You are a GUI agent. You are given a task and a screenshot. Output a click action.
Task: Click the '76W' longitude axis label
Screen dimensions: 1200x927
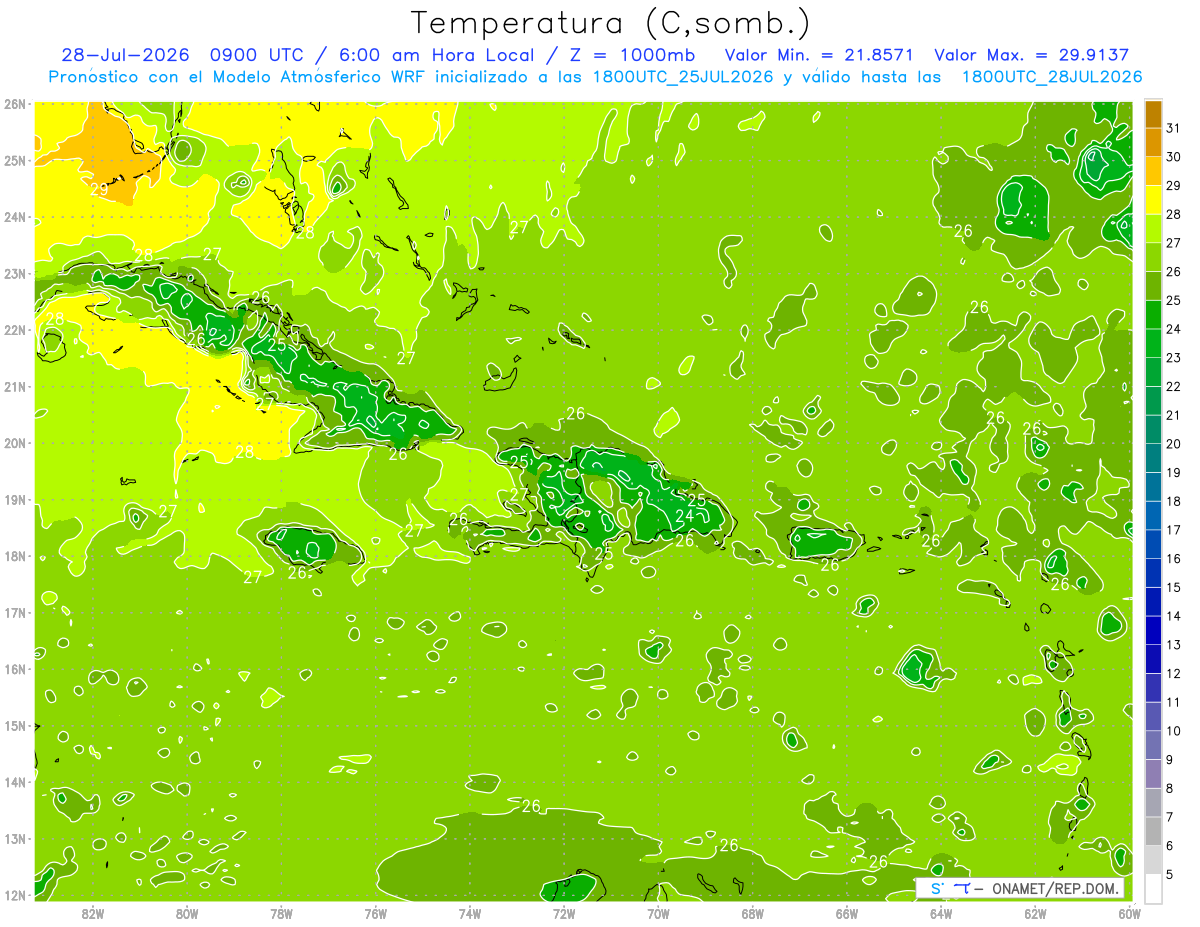tap(375, 913)
